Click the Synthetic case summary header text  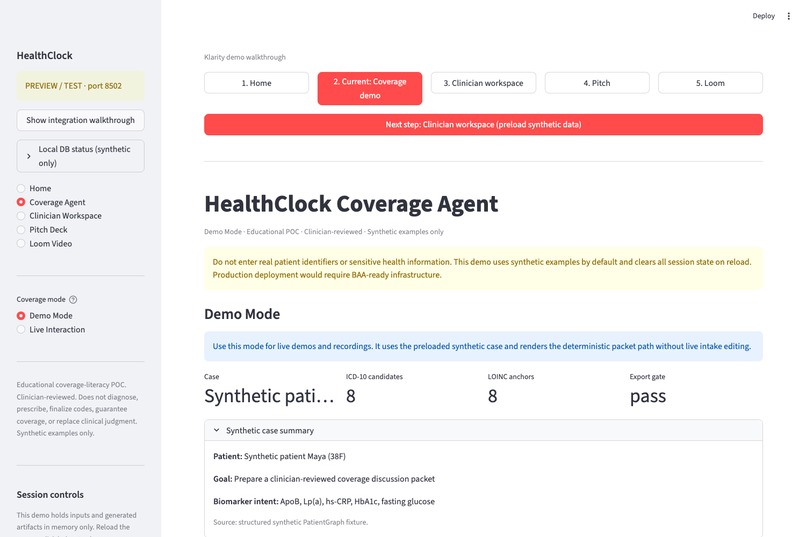pos(270,431)
